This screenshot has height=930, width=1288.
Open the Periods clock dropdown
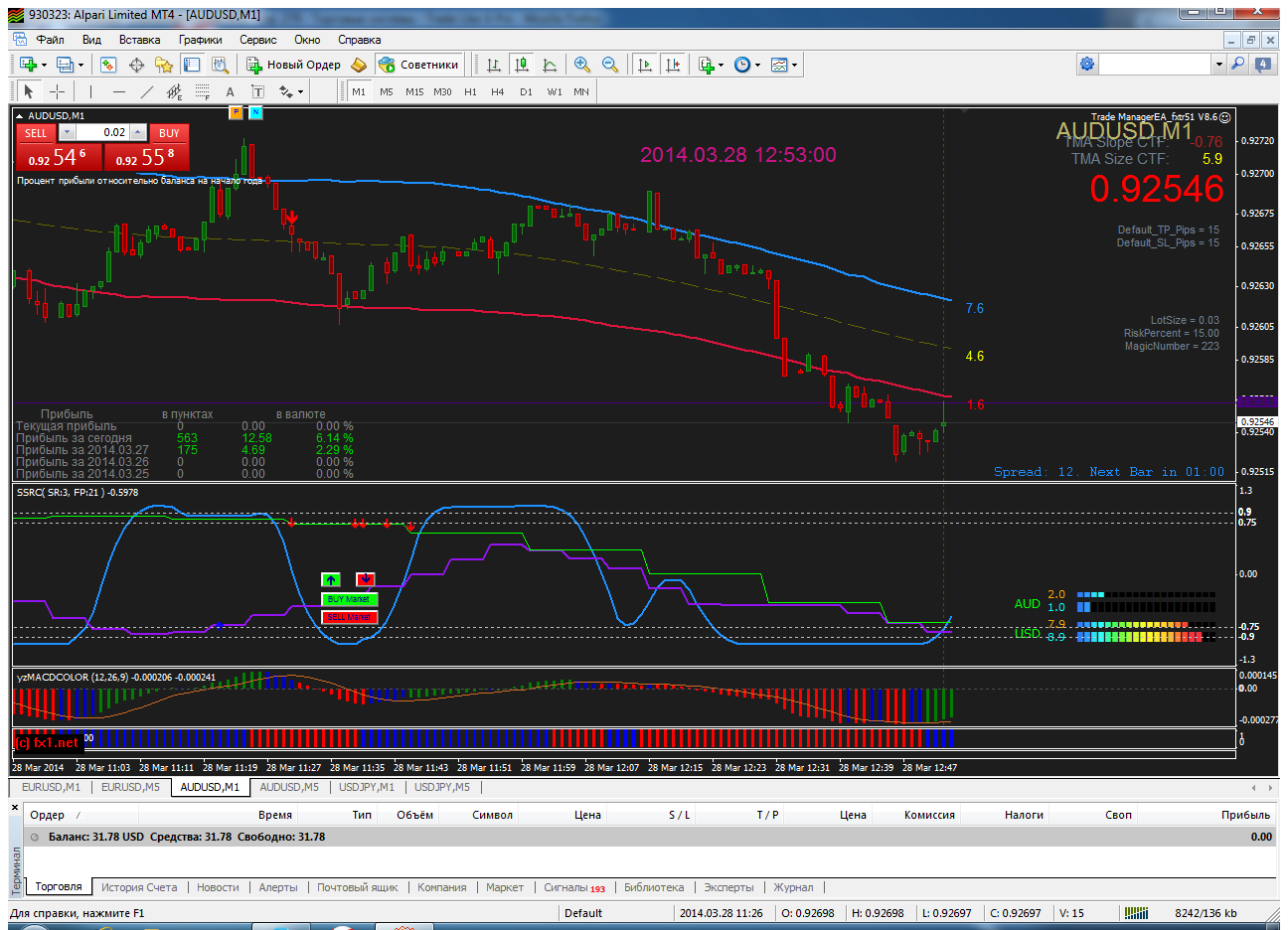click(x=758, y=65)
